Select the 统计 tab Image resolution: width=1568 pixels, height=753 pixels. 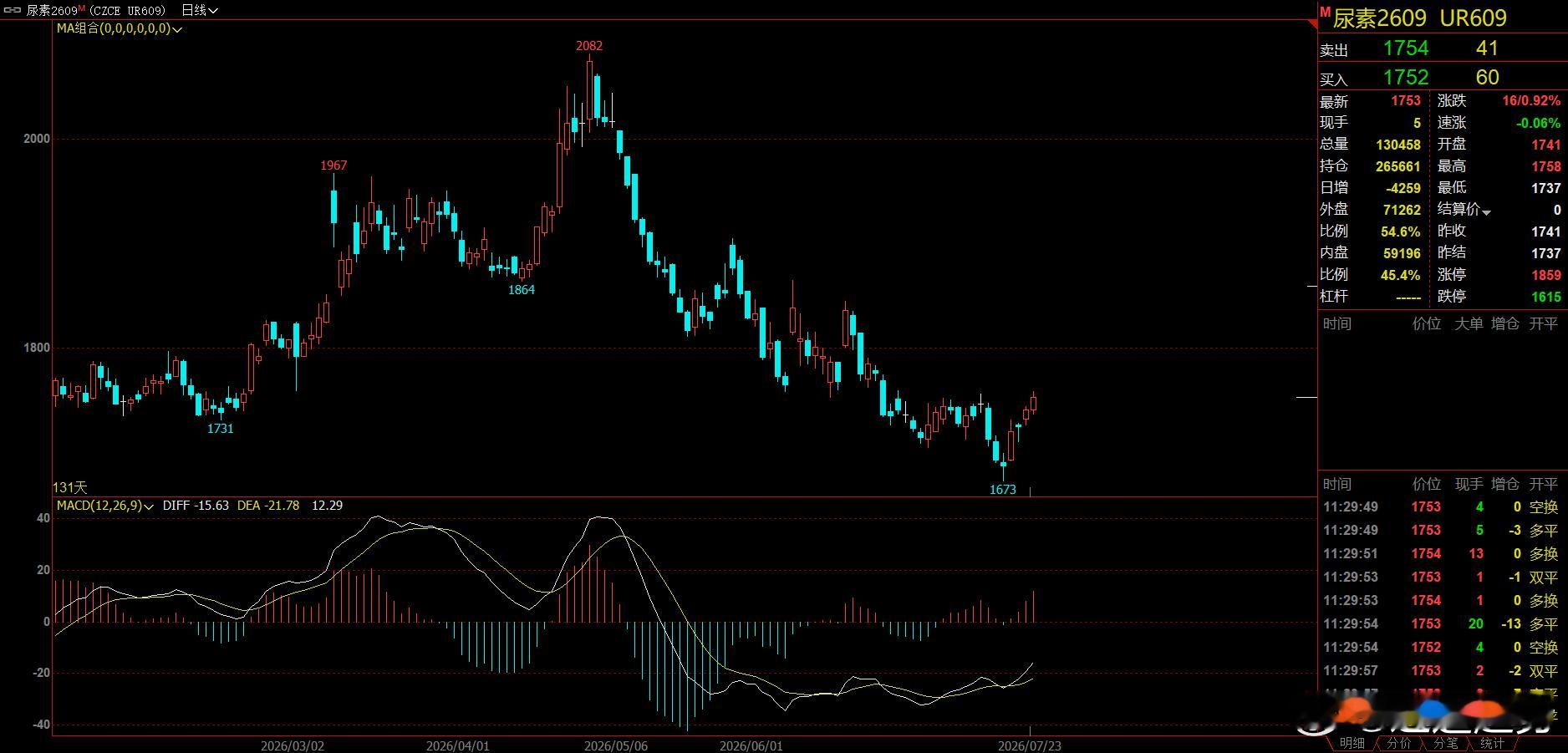point(1492,743)
